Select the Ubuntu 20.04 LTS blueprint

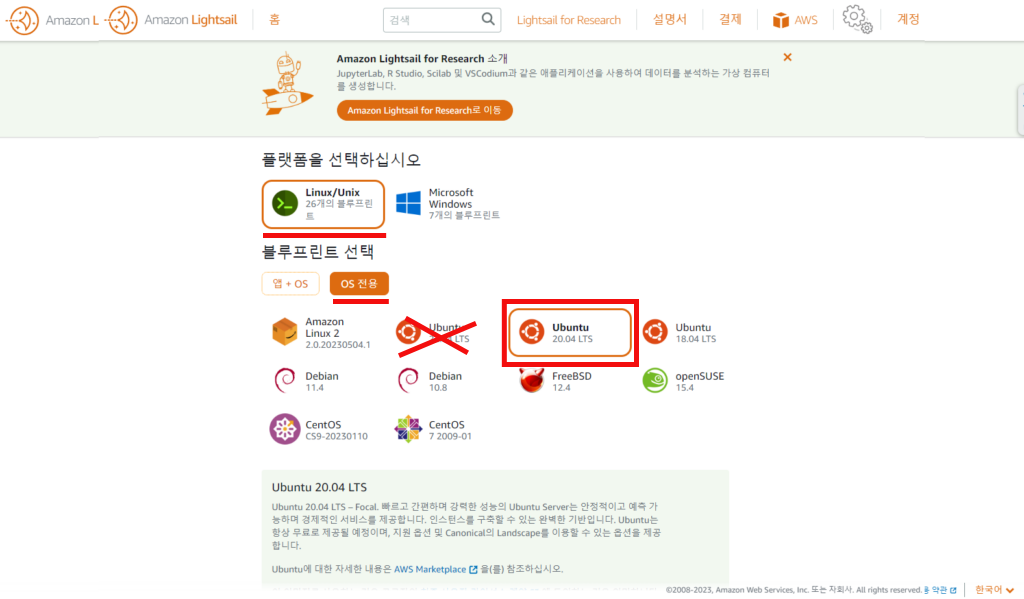tap(569, 333)
